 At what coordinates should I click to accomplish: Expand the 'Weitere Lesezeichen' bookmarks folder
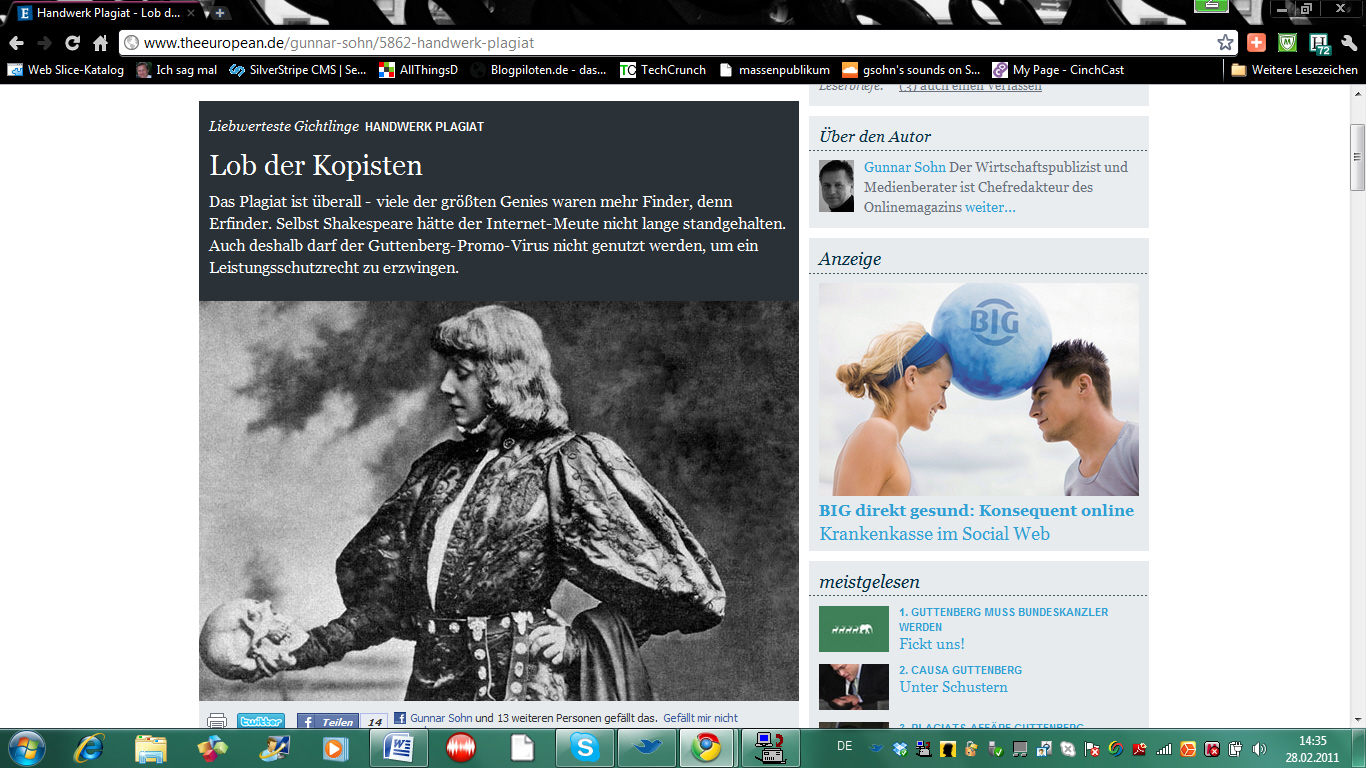click(x=1294, y=70)
